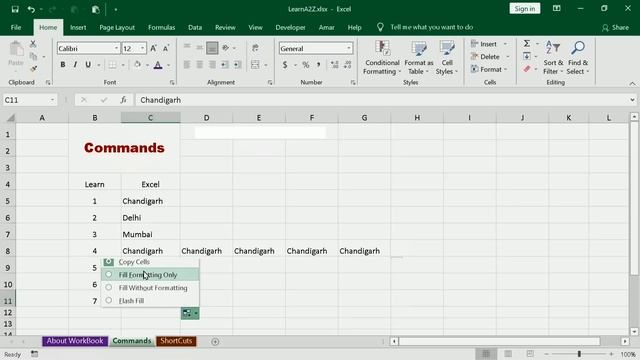Screen dimensions: 640x360
Task: Open Conditional Formatting
Action: point(382,58)
